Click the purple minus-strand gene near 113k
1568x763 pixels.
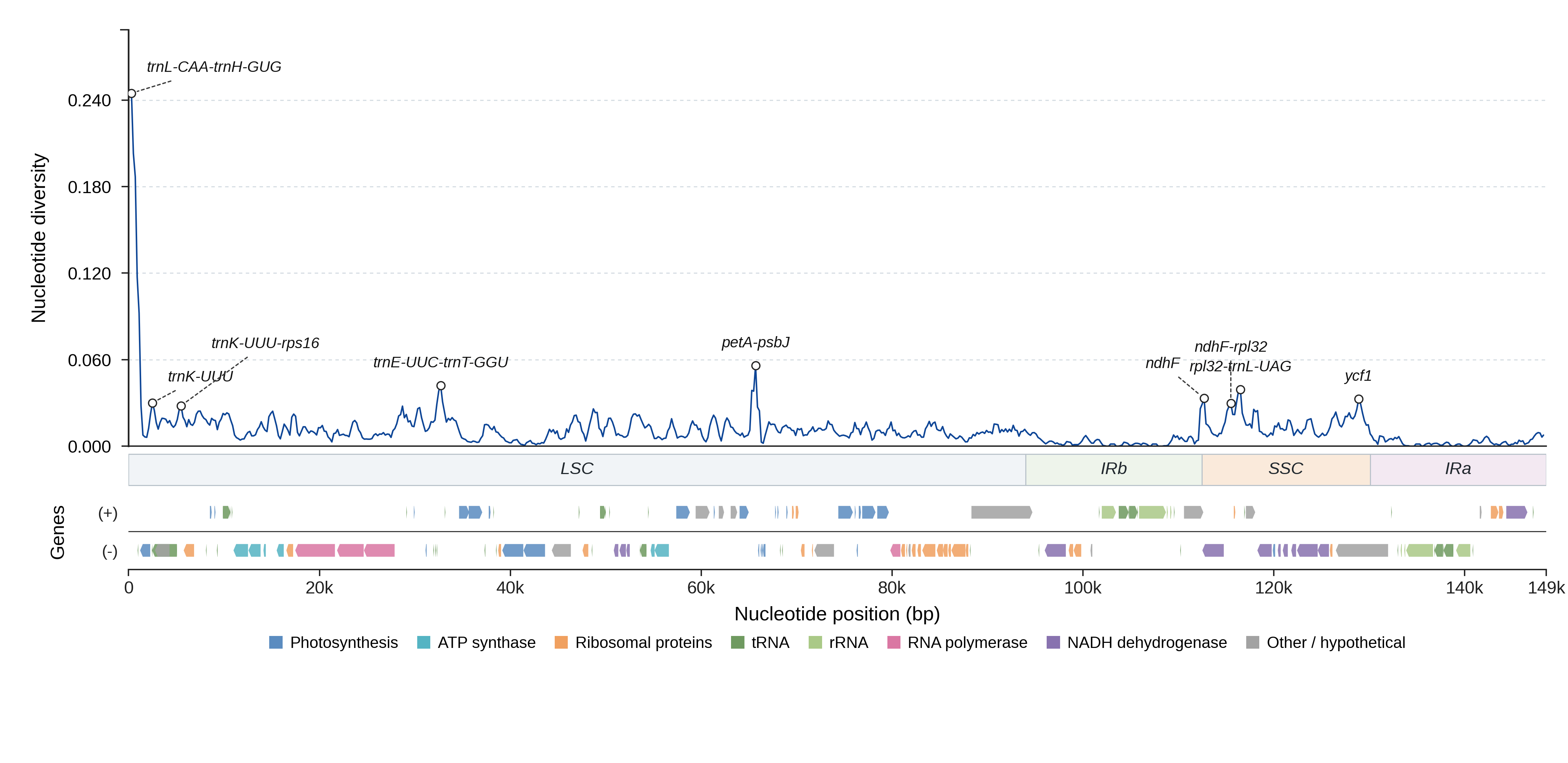(x=1213, y=551)
